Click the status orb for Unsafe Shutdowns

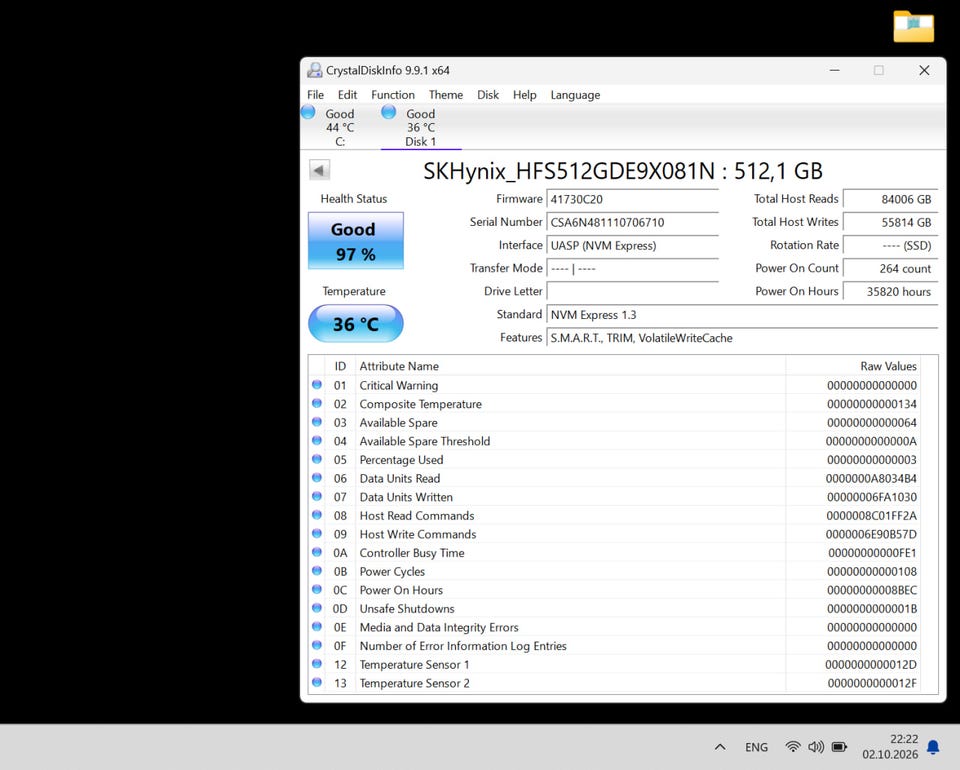(x=317, y=608)
